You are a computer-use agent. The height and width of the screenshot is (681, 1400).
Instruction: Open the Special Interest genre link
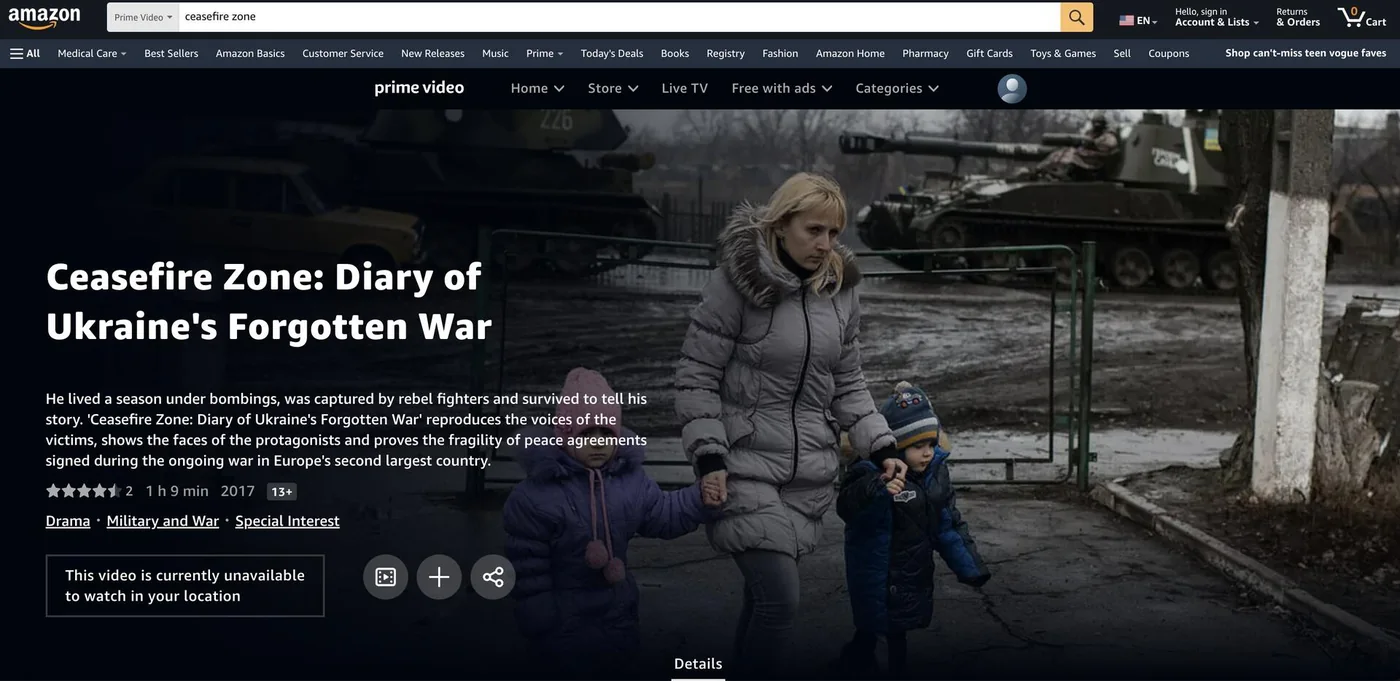(x=287, y=521)
